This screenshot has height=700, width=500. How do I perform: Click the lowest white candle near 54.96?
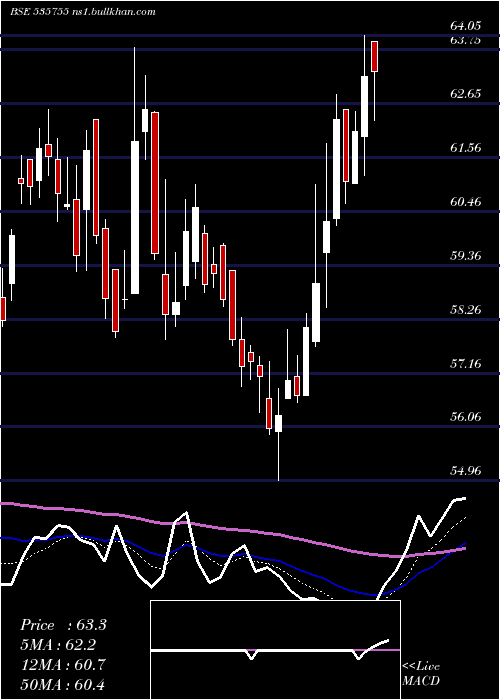tap(278, 423)
